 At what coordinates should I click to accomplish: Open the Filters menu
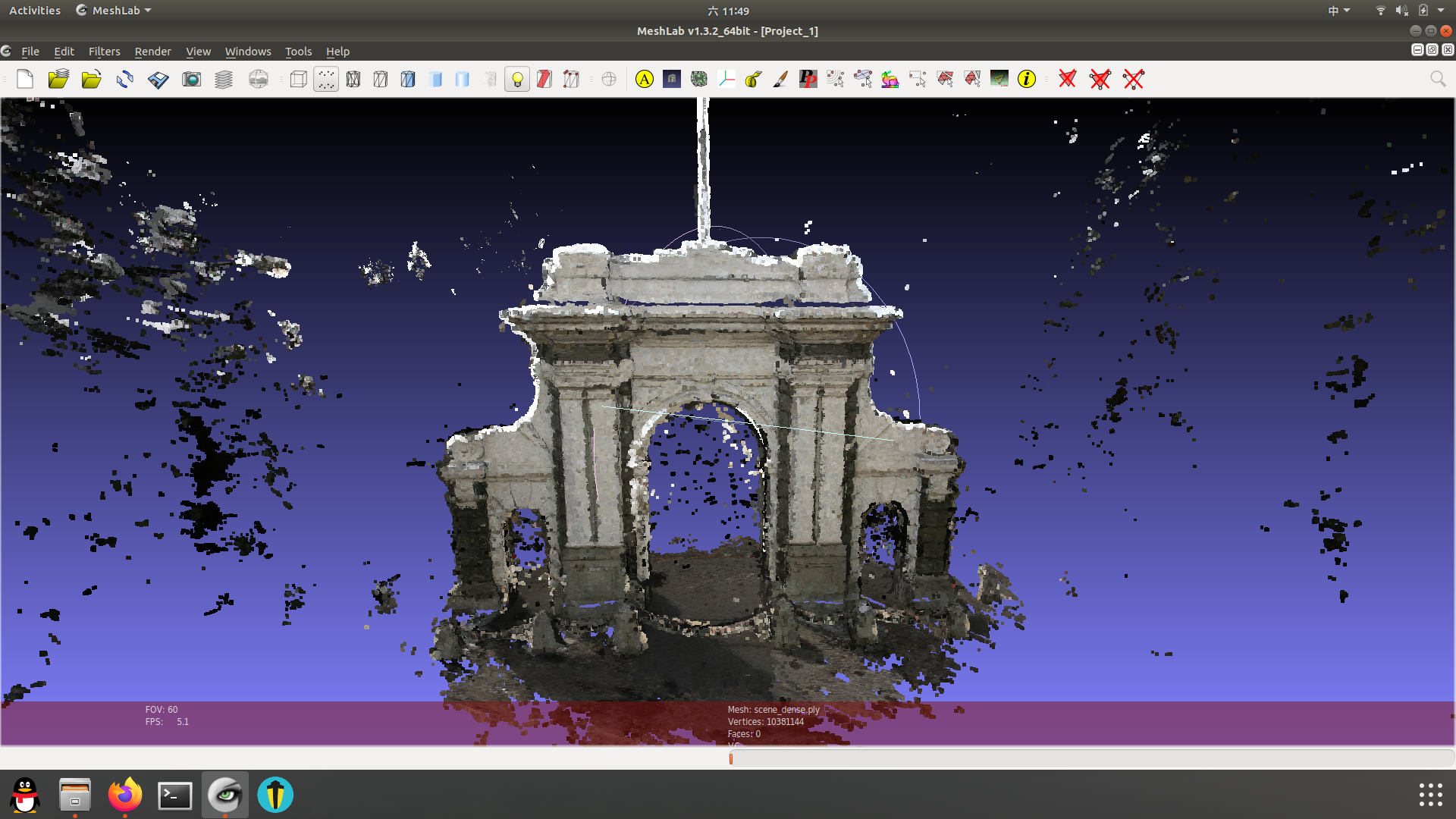[x=104, y=52]
